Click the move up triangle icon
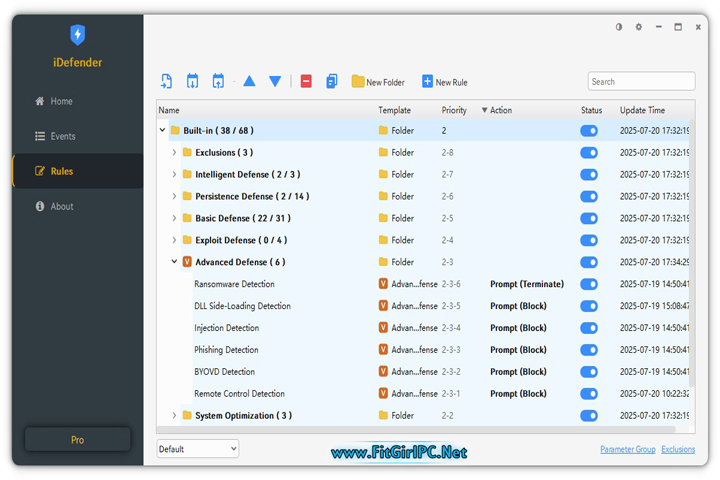This screenshot has height=480, width=720. (x=249, y=81)
